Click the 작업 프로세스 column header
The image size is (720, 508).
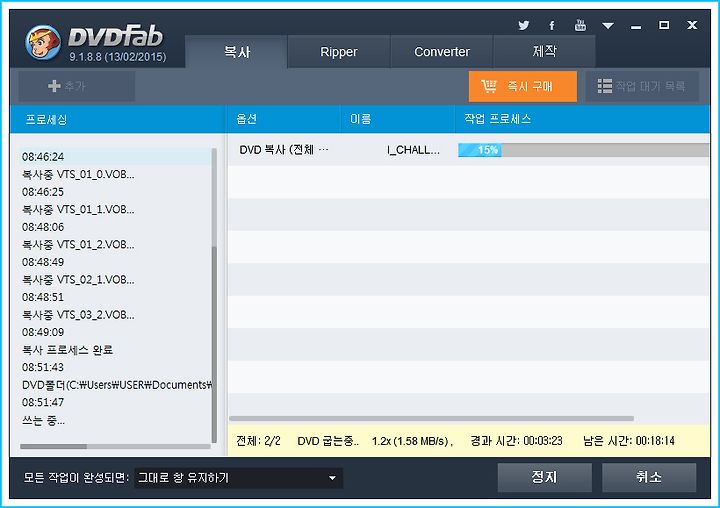[582, 119]
